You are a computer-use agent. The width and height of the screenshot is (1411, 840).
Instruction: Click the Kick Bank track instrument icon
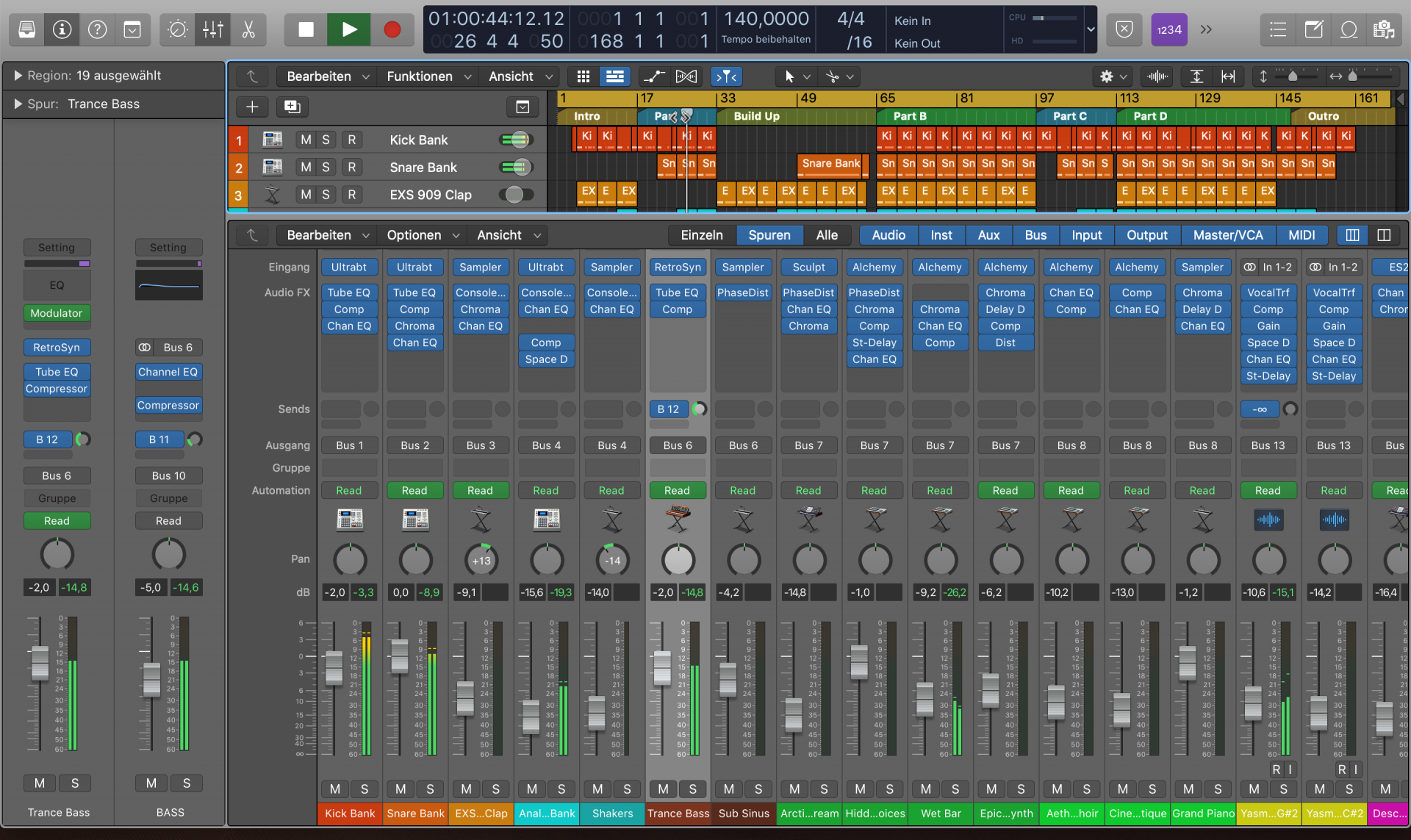point(273,140)
